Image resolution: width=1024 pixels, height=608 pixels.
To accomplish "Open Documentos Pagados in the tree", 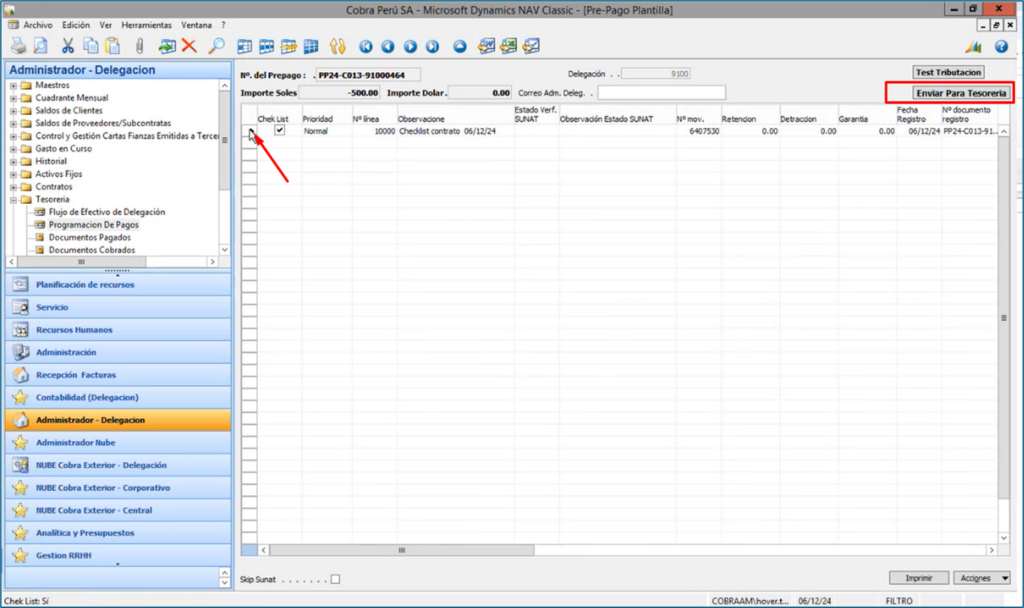I will [x=89, y=238].
